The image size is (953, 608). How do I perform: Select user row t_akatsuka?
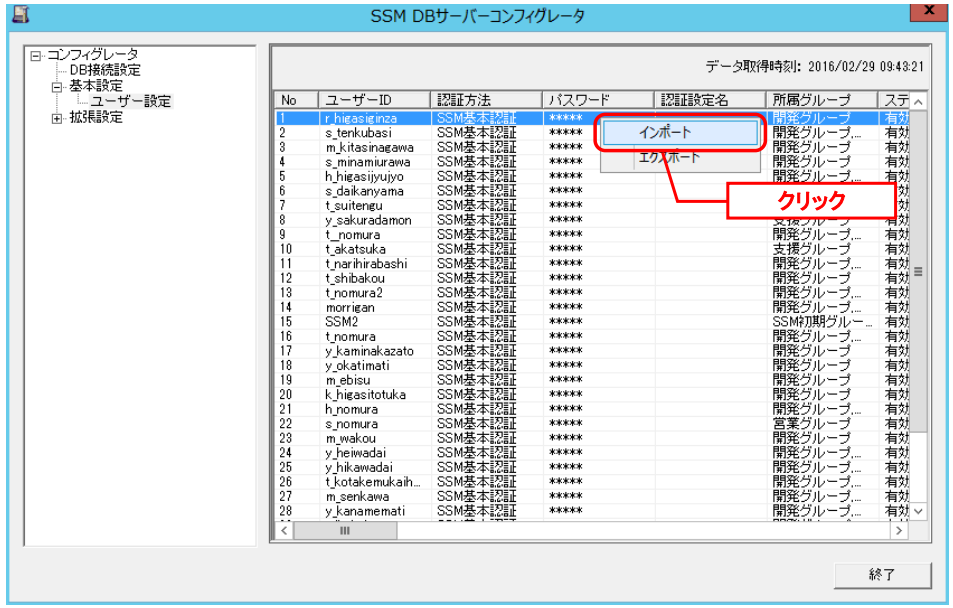click(593, 249)
